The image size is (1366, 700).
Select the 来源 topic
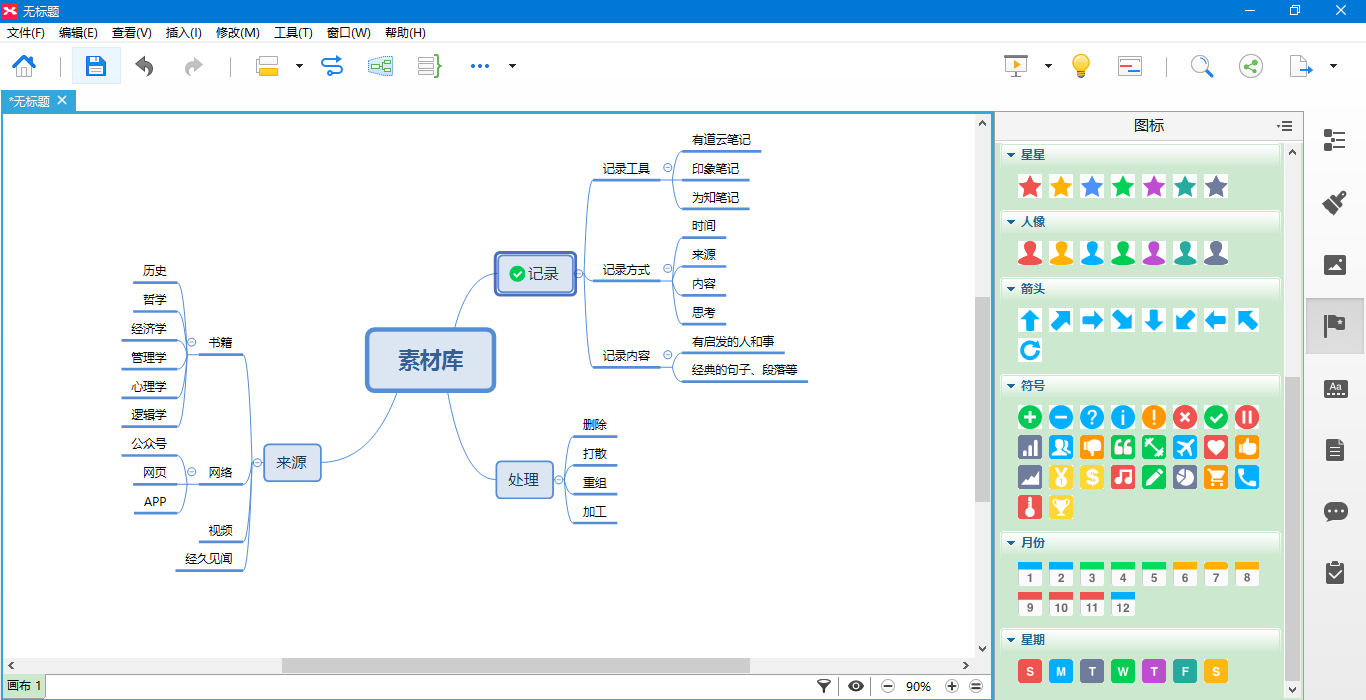[292, 463]
